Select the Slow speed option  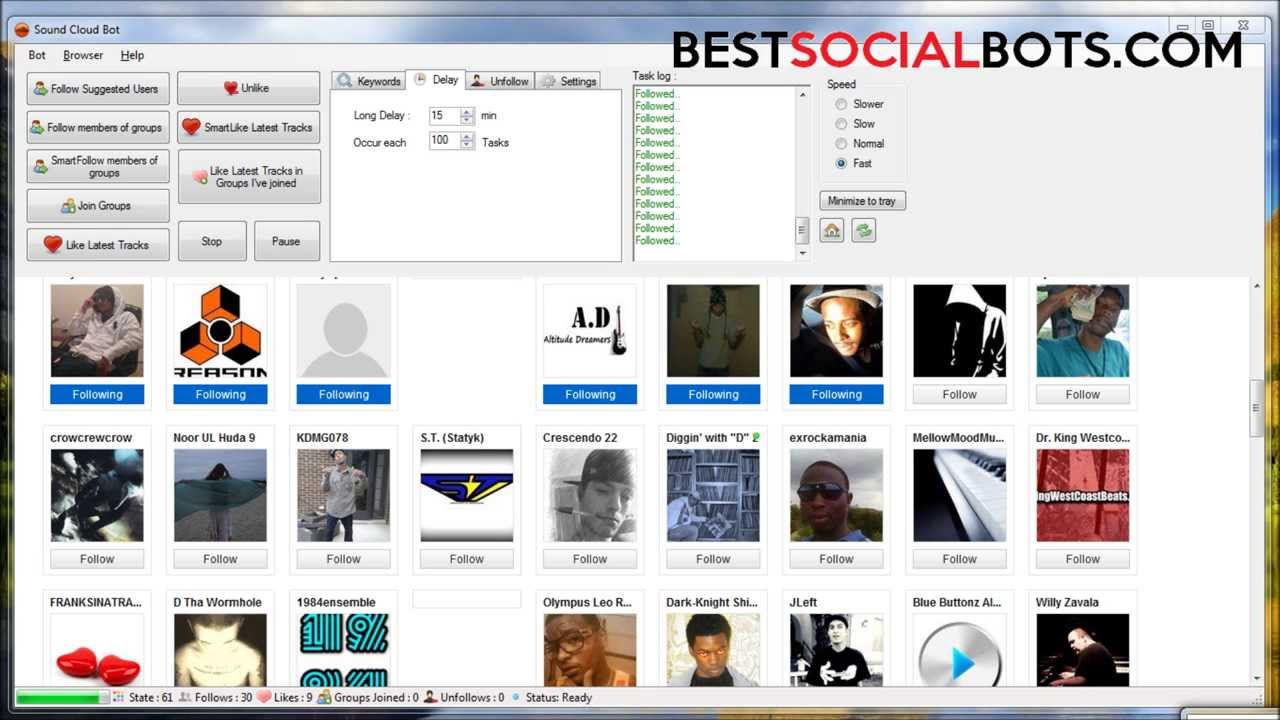coord(841,124)
